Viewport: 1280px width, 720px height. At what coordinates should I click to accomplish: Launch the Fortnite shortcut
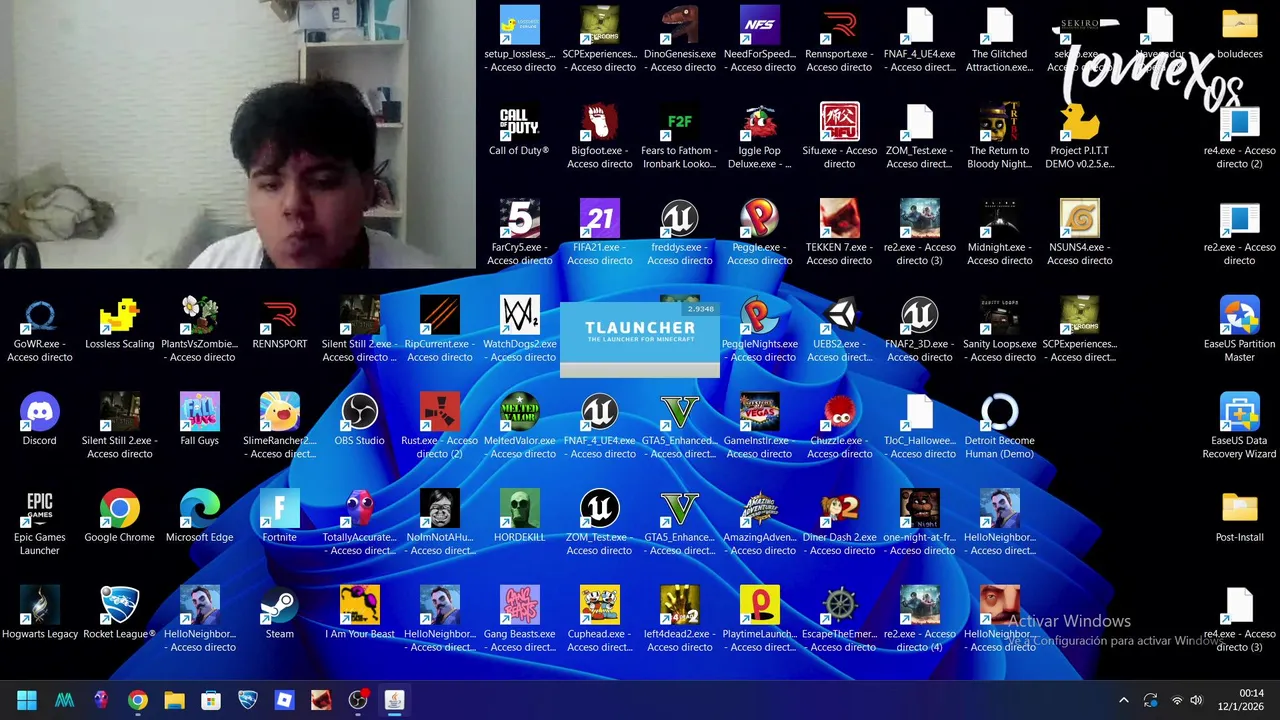(280, 517)
